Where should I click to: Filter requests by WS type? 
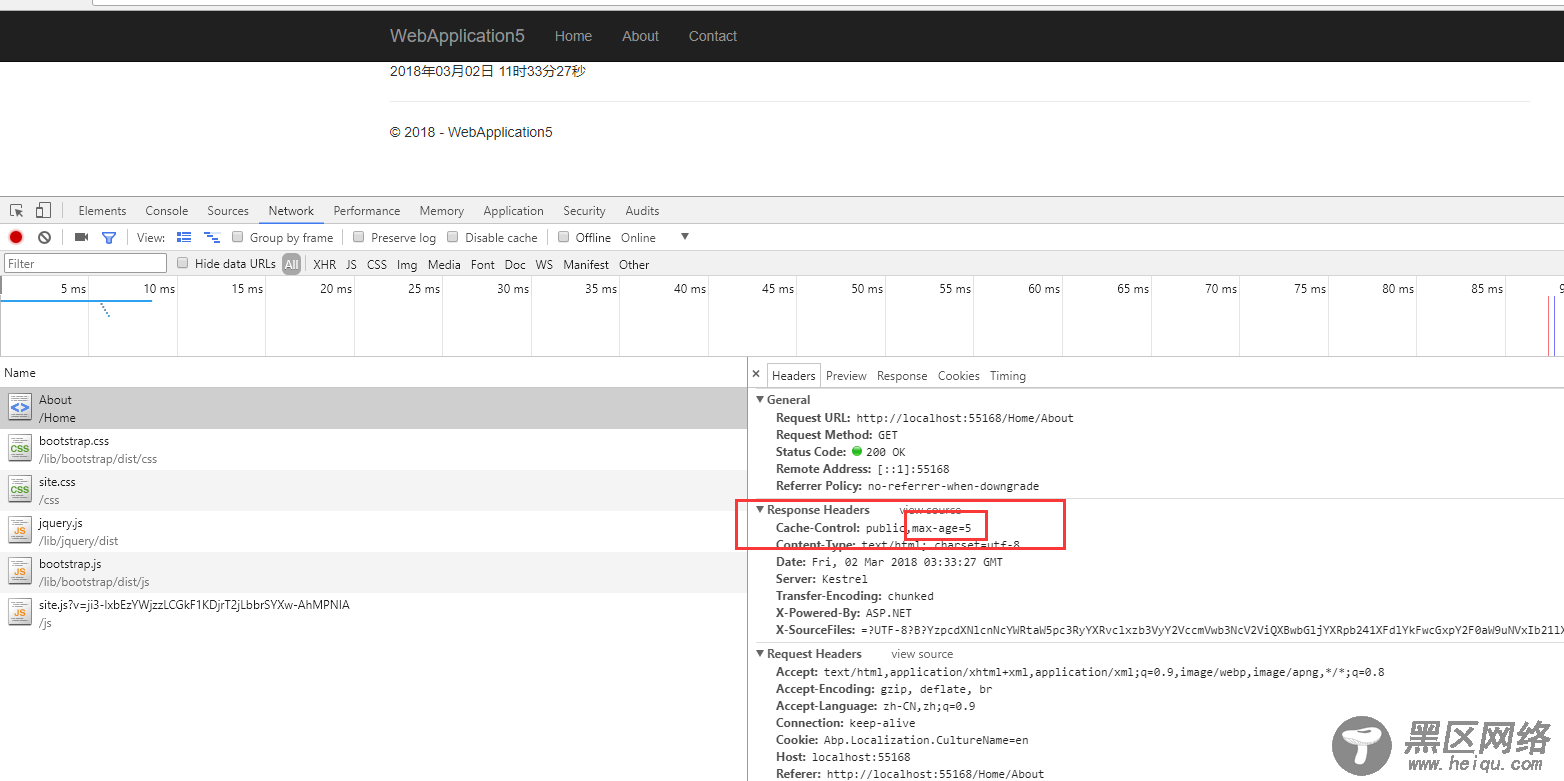coord(544,265)
